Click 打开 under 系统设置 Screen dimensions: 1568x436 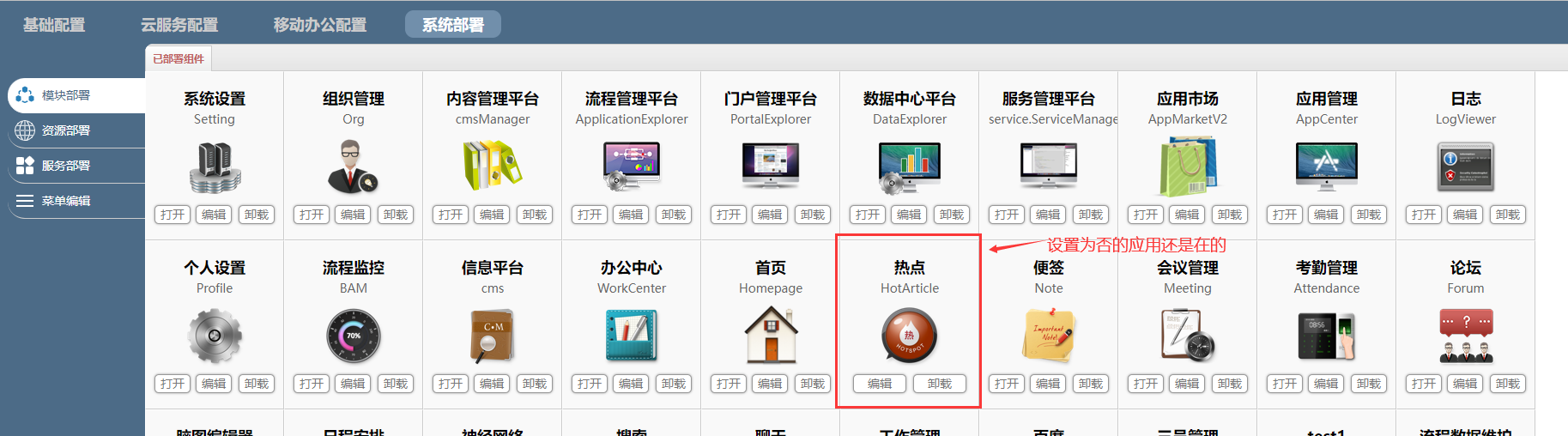[173, 215]
